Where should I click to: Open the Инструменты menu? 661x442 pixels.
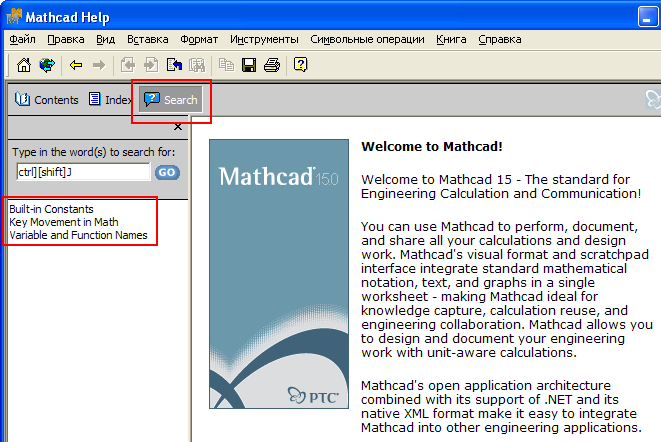[x=264, y=39]
